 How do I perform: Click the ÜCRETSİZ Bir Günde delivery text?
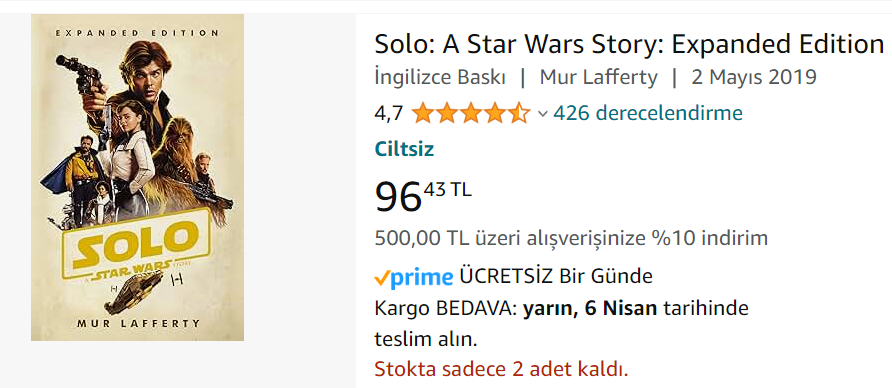[x=555, y=277]
